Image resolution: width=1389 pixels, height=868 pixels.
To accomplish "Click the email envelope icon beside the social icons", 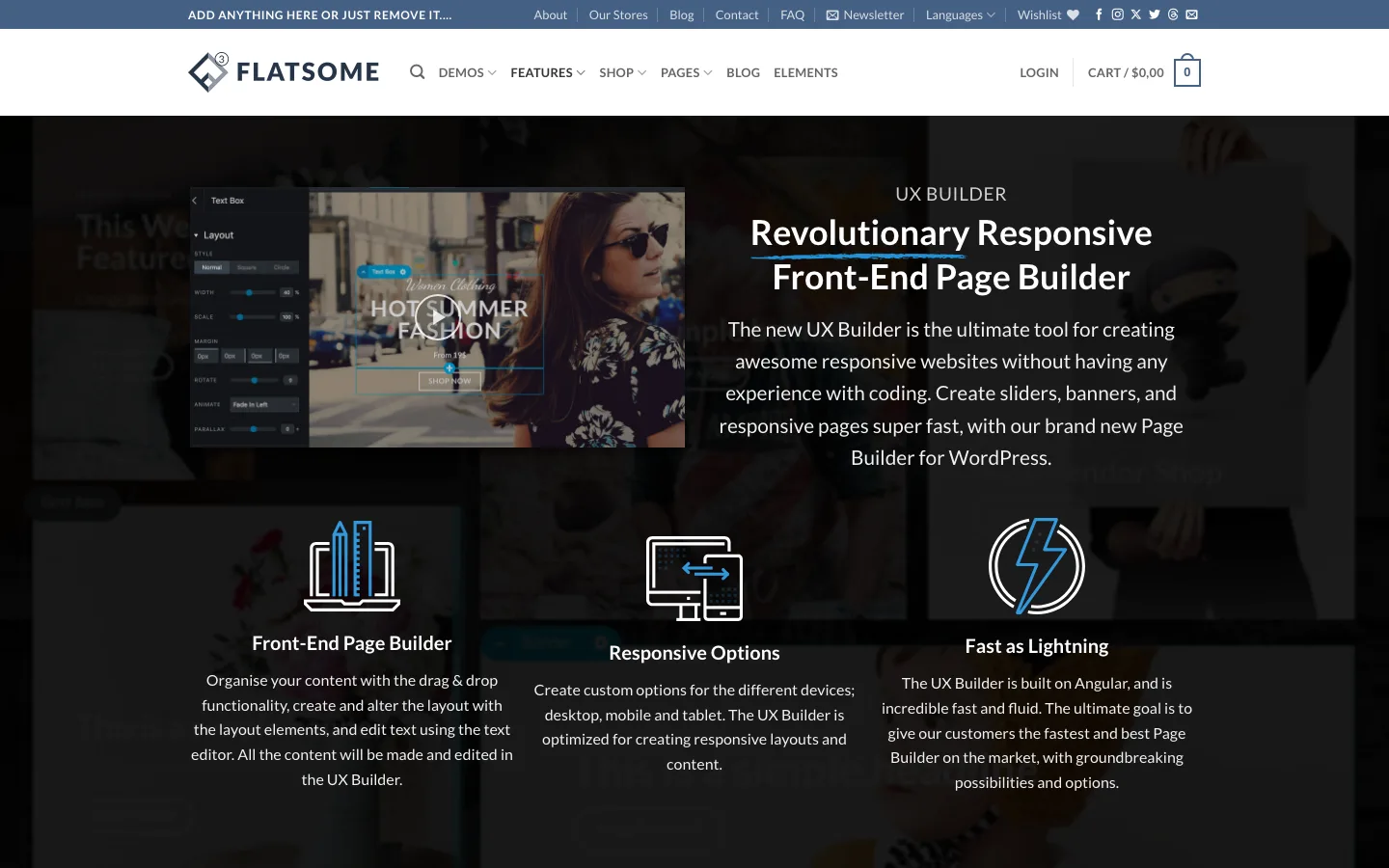I will click(1192, 14).
